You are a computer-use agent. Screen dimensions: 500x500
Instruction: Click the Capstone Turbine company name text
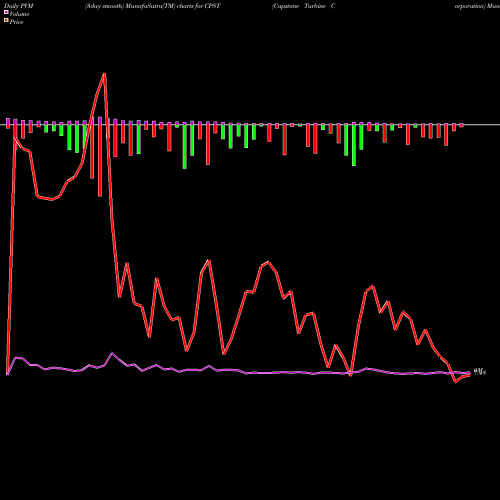pos(303,6)
